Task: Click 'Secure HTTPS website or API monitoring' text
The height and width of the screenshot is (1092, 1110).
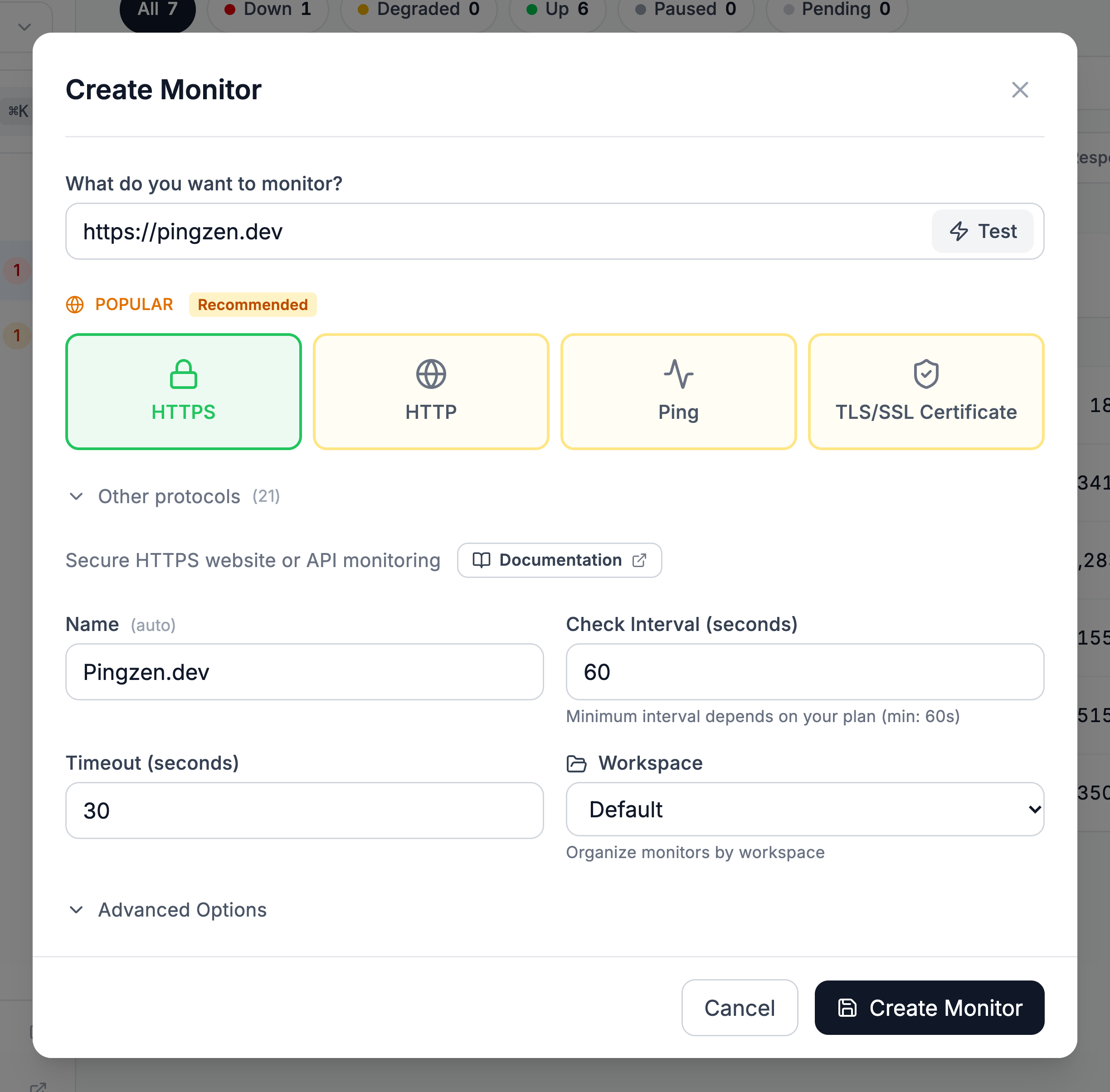Action: coord(253,560)
